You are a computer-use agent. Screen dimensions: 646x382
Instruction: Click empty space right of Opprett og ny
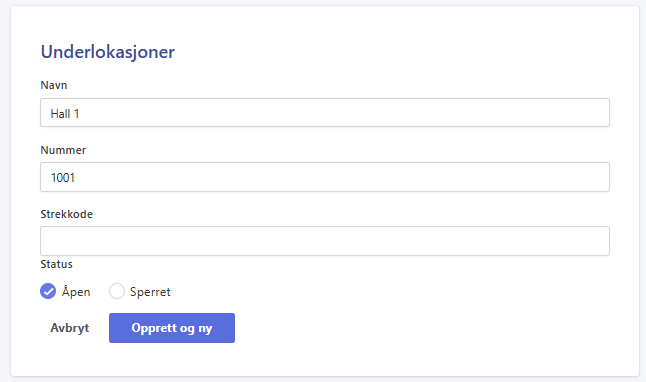click(412, 328)
